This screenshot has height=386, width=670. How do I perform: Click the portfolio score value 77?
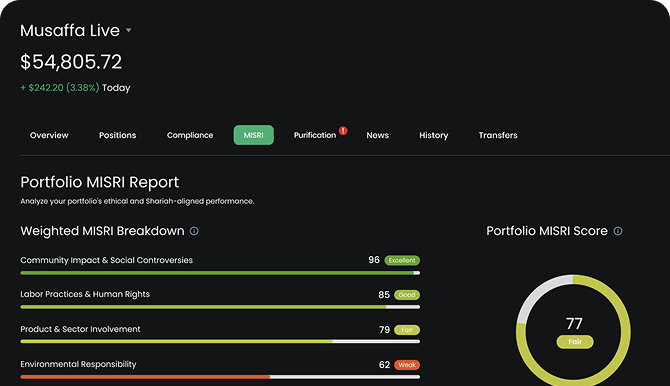coord(574,324)
